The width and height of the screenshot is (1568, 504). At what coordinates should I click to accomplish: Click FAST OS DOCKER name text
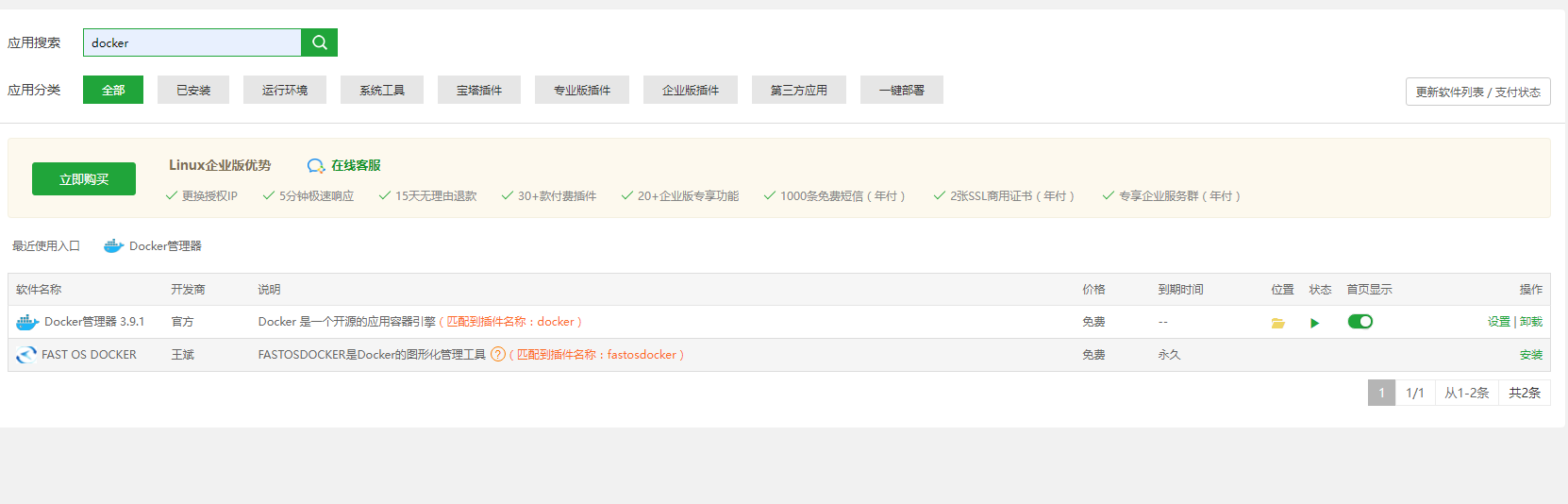[x=89, y=355]
